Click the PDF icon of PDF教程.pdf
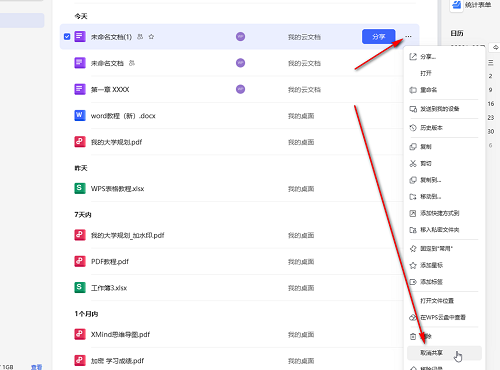This screenshot has width=500, height=370. tap(80, 261)
